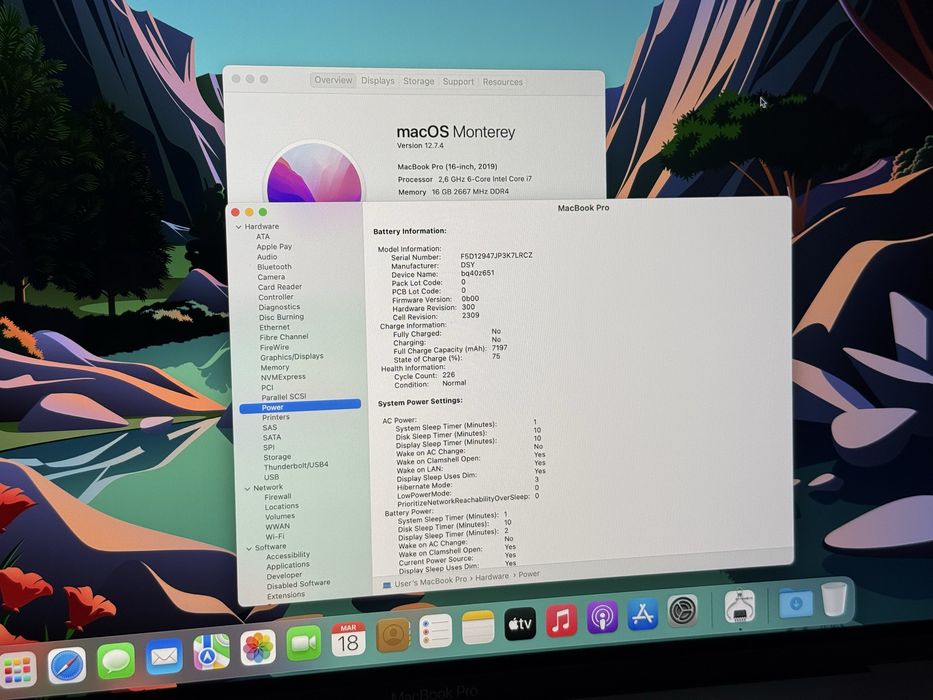Select Ethernet in sidebar
Viewport: 933px width, 700px height.
[274, 327]
